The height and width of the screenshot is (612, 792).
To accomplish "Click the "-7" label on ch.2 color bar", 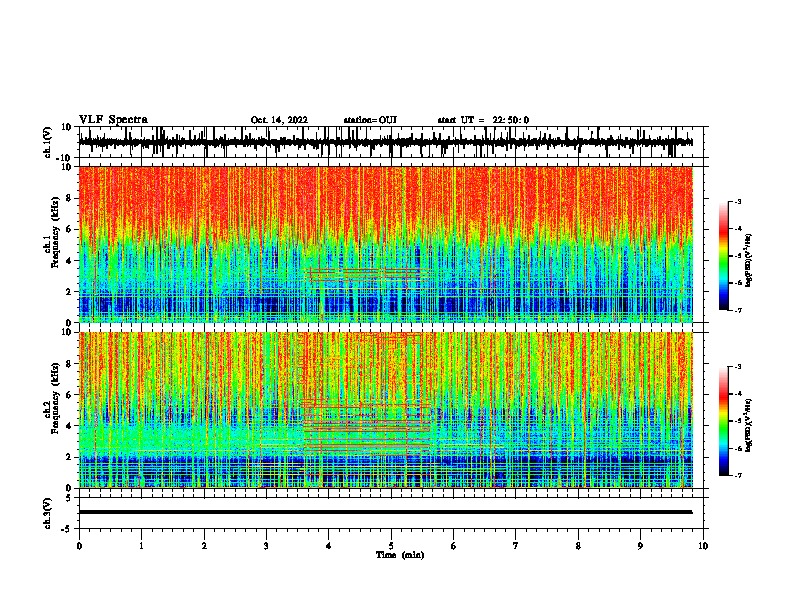I will coord(738,476).
